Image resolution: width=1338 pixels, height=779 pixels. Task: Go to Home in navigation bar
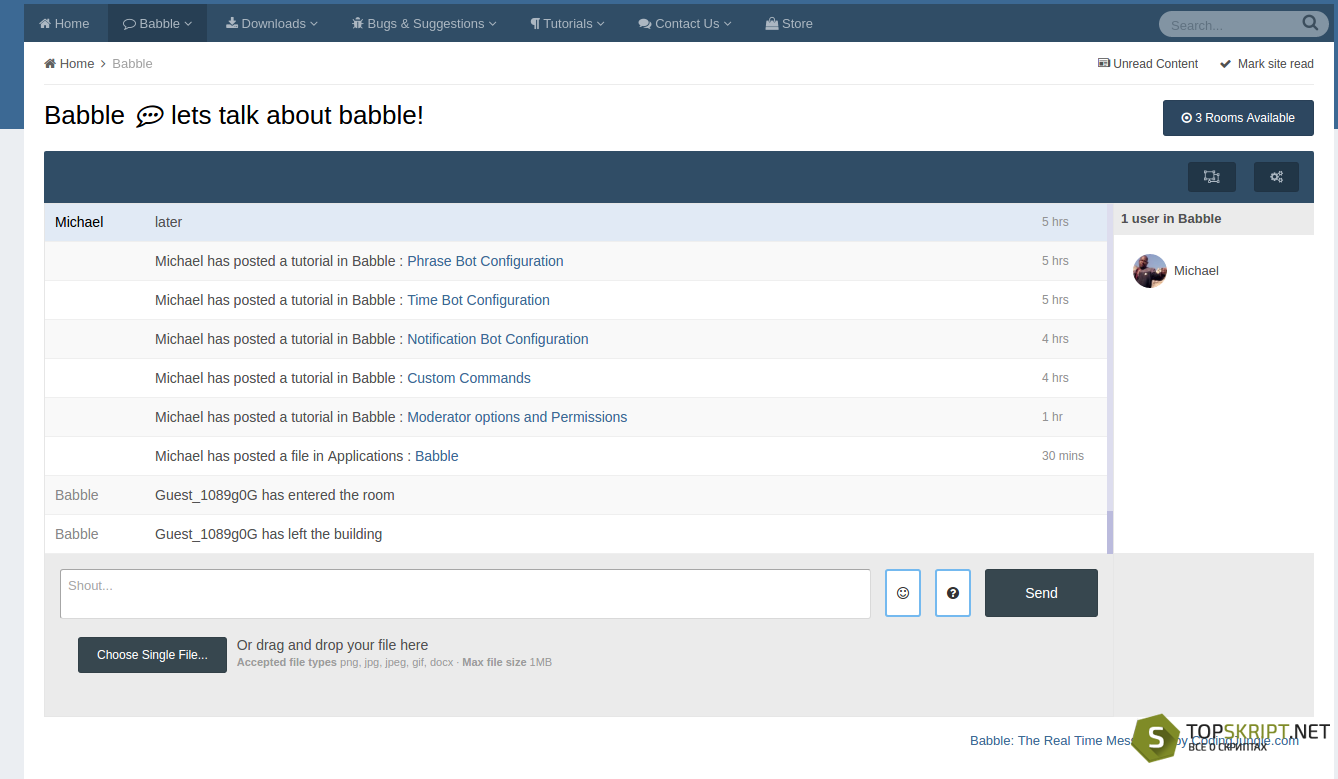coord(64,23)
